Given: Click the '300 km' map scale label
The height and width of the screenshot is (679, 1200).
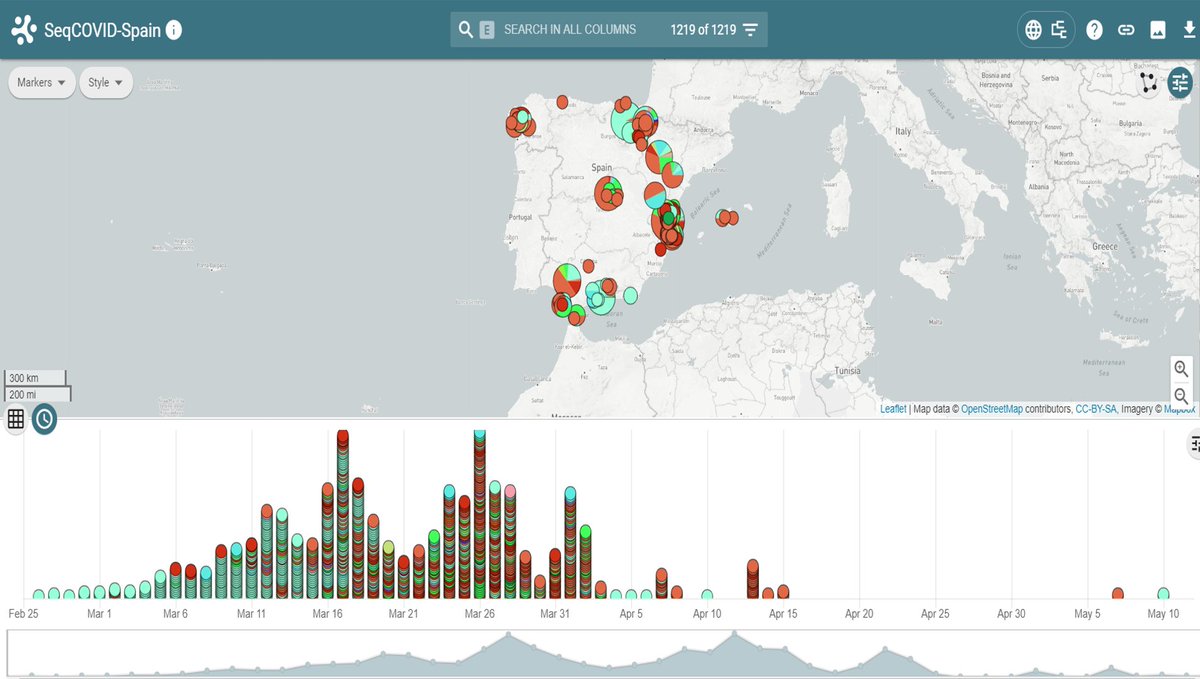Looking at the screenshot, I should pos(23,378).
